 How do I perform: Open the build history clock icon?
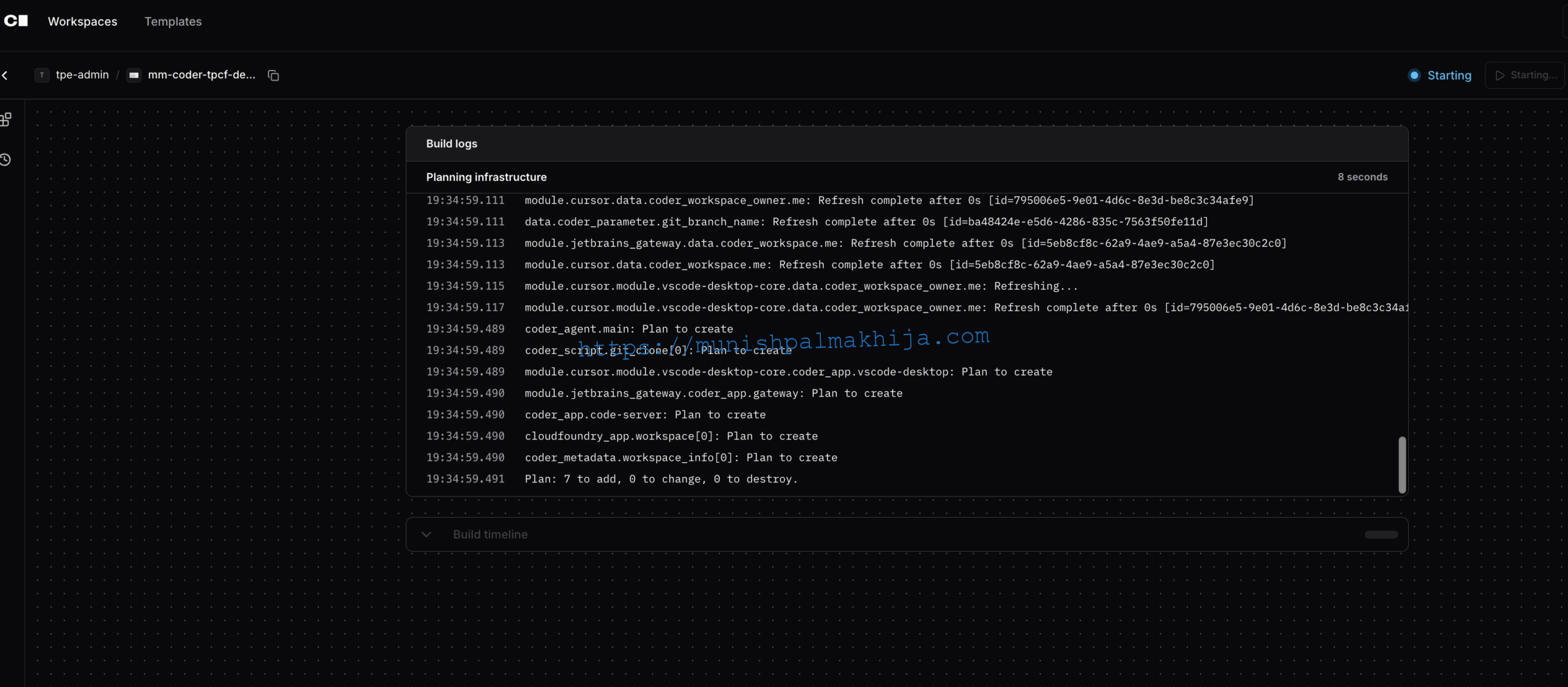(6, 160)
